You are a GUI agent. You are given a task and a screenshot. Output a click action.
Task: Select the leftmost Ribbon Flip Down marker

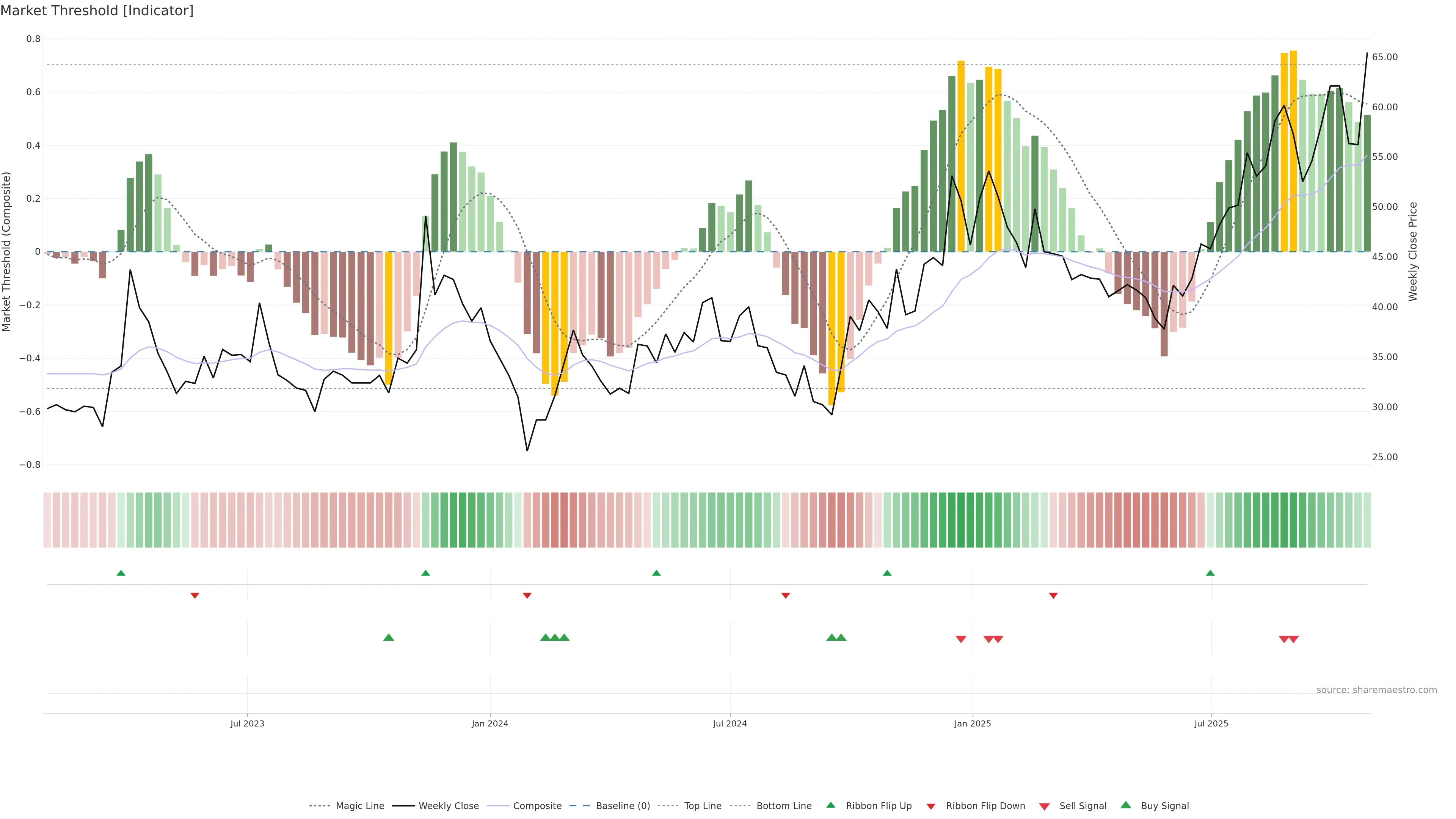coord(195,595)
